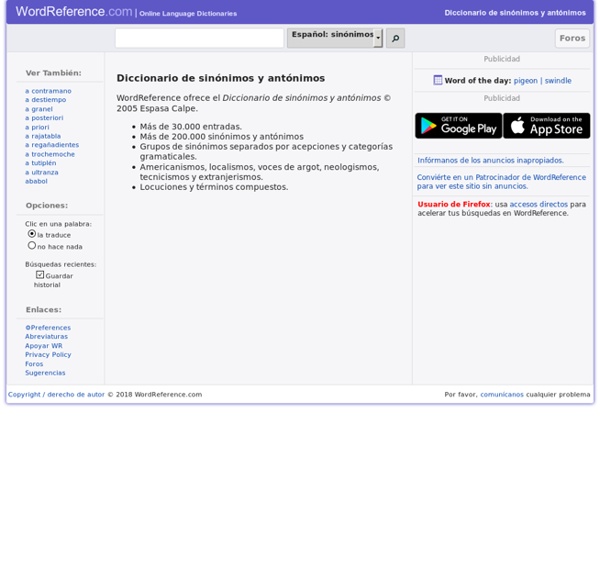Click the WordReference.com logo

73,12
